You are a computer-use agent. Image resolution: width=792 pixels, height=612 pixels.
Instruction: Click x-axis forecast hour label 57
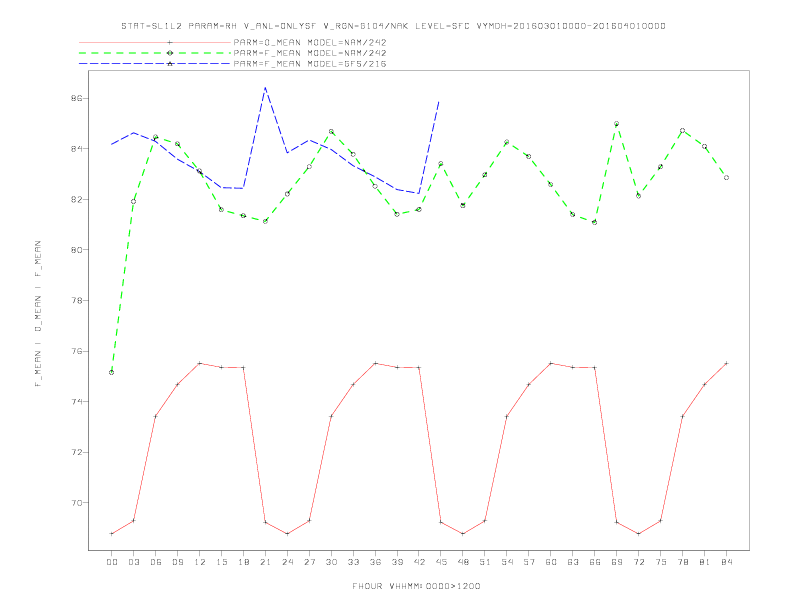[x=529, y=562]
